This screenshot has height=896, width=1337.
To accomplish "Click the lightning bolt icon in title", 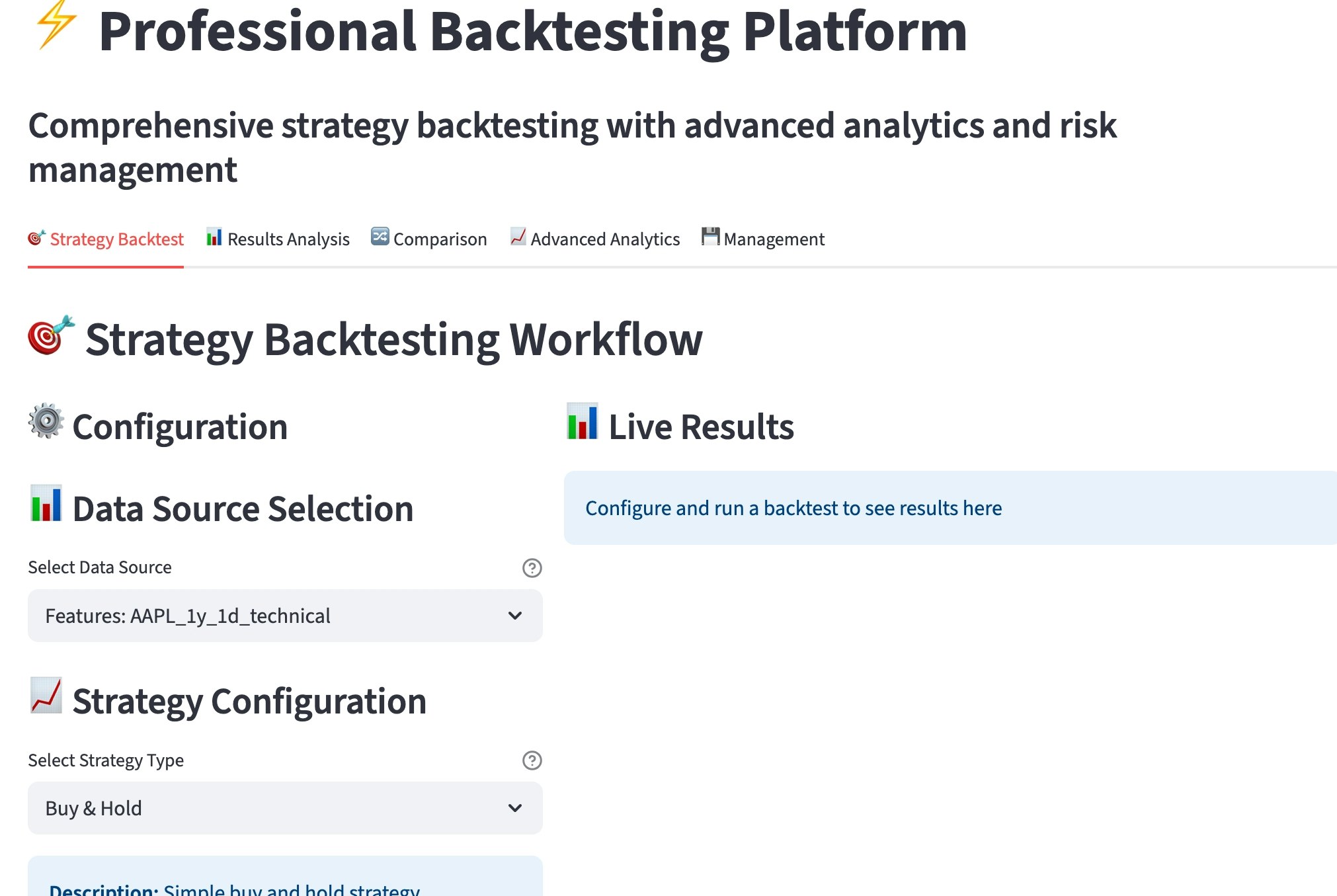I will point(56,26).
